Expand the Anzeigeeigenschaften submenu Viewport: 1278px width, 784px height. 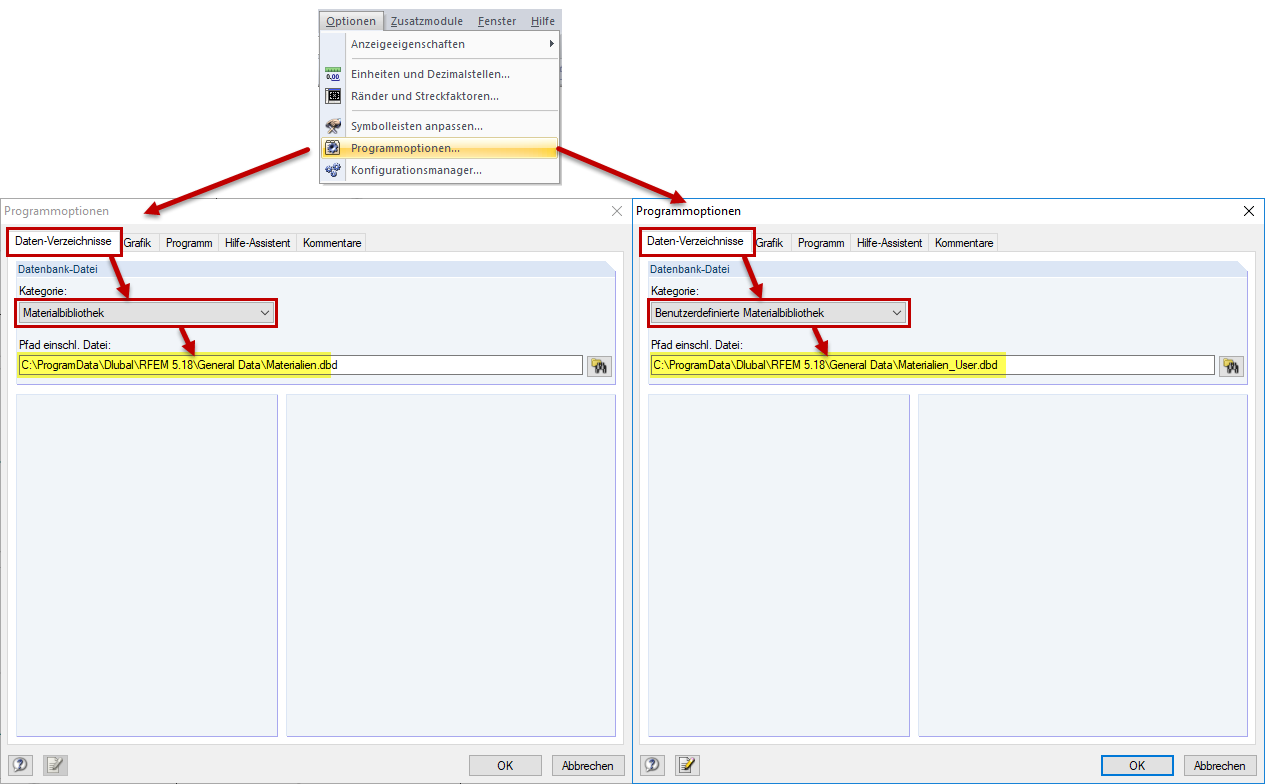coord(440,44)
